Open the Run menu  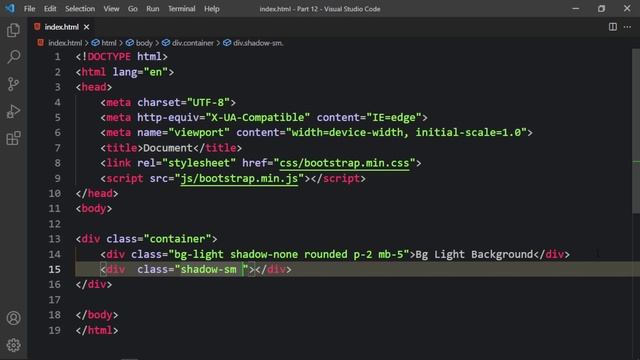coord(153,9)
